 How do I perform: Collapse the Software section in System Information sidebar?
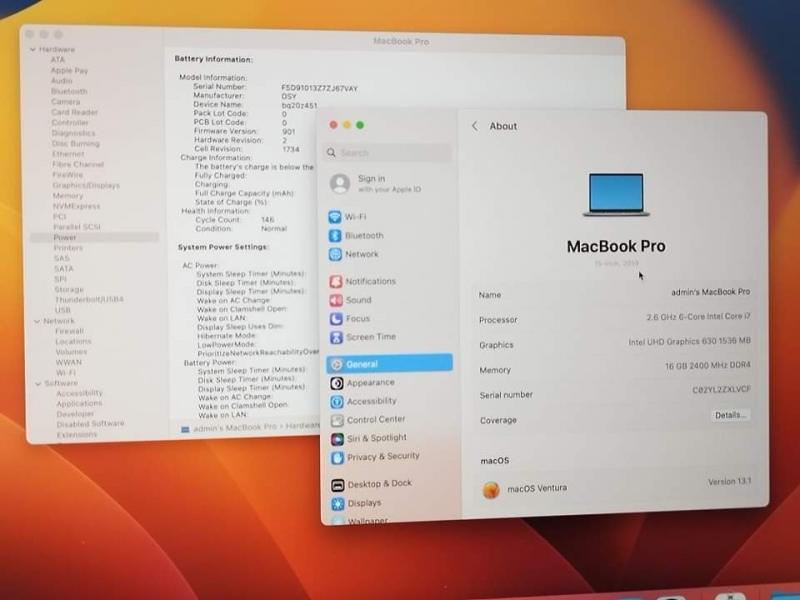pos(38,384)
